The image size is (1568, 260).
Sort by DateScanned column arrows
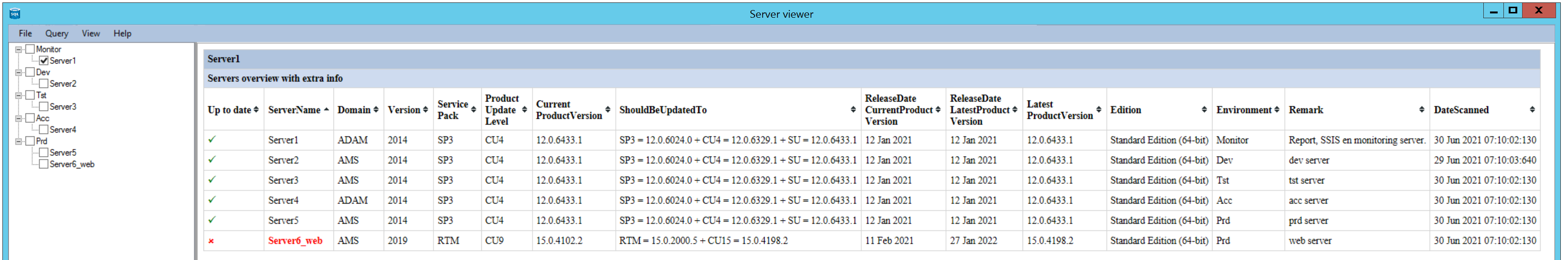coord(1532,110)
